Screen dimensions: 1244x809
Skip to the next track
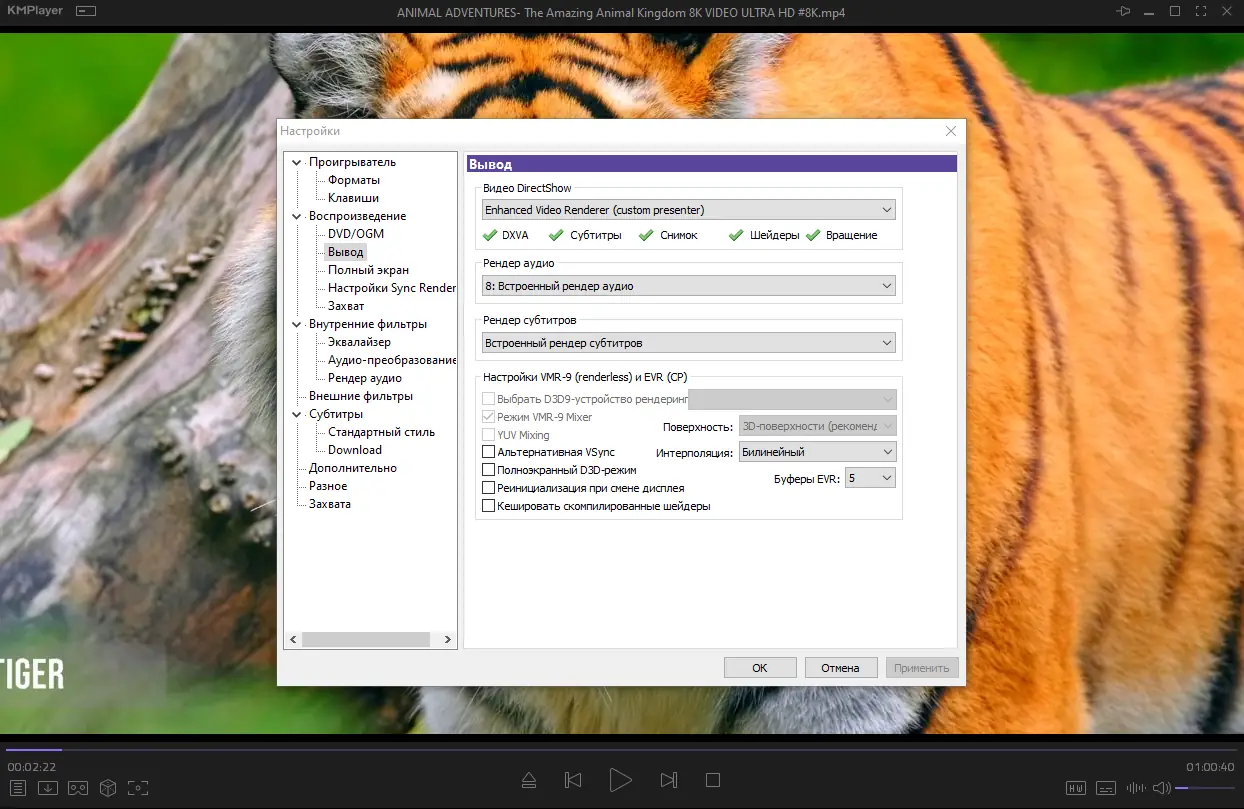click(669, 780)
